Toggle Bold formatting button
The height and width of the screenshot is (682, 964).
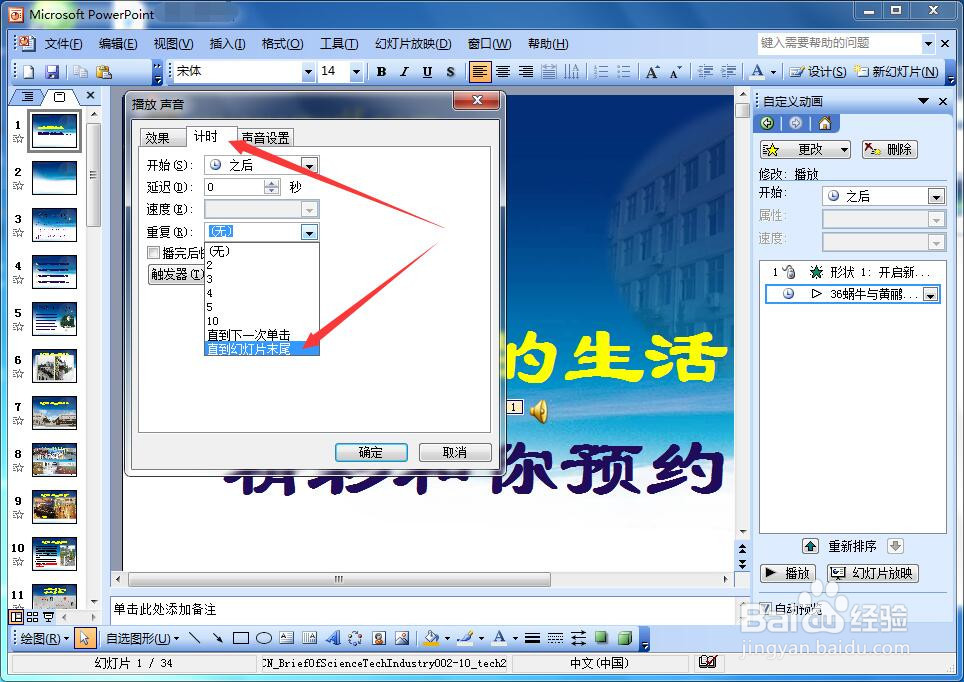pos(381,72)
